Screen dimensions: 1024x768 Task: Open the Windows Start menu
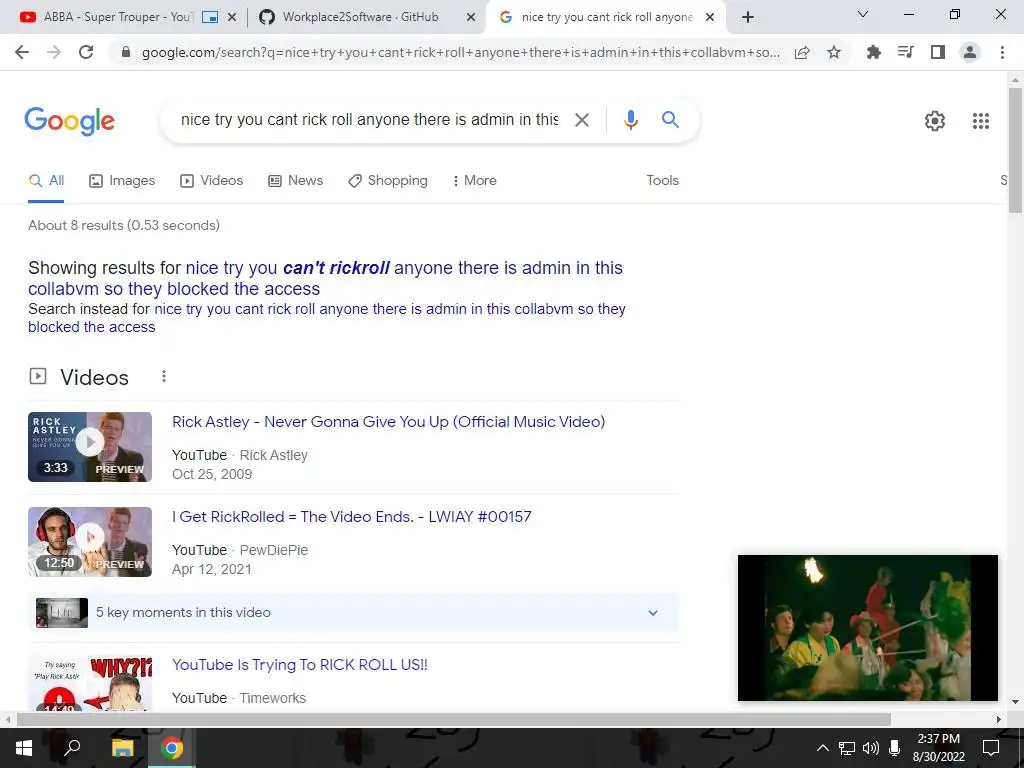click(x=24, y=748)
